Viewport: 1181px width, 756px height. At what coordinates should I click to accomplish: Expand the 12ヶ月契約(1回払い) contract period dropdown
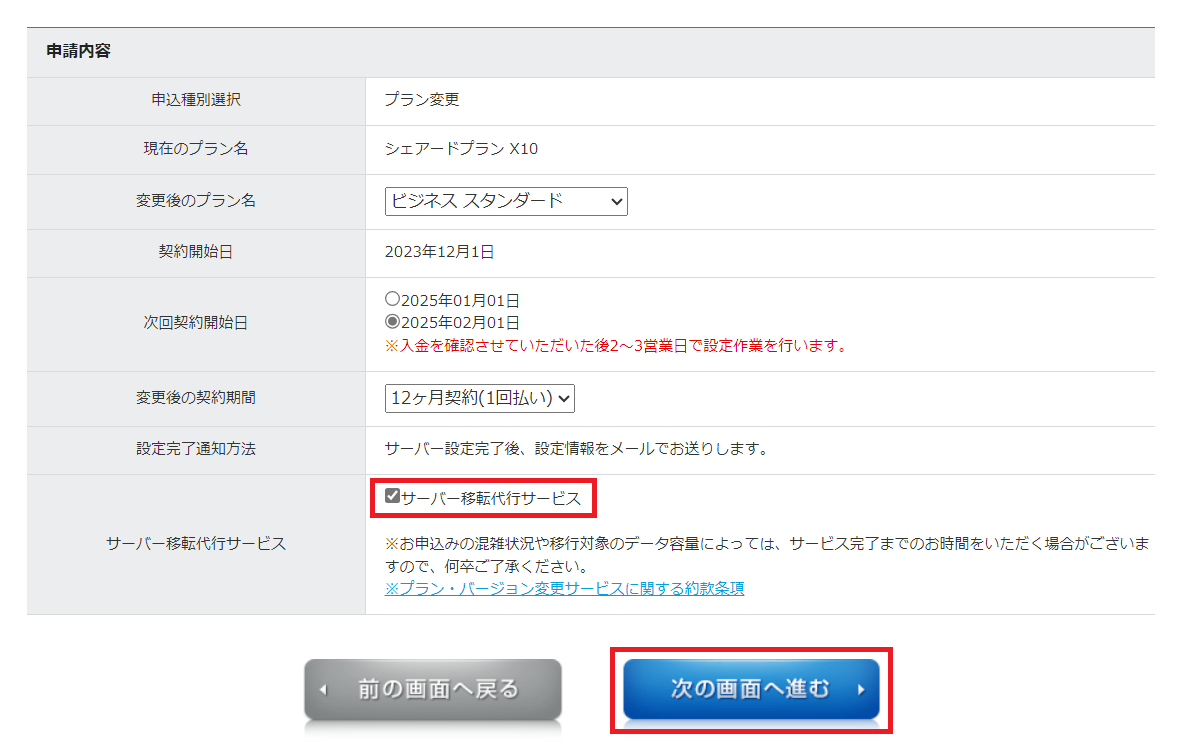click(480, 398)
